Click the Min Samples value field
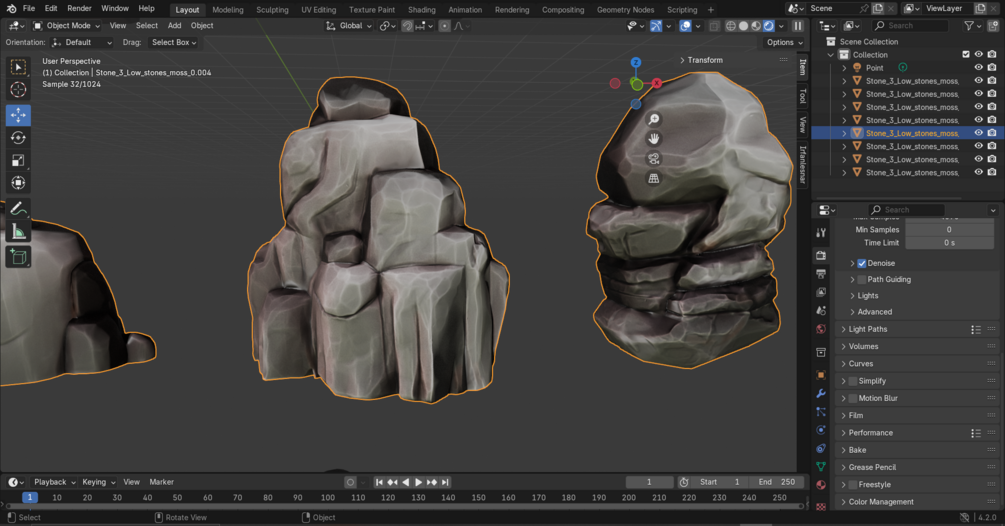The width and height of the screenshot is (1005, 526). pos(949,230)
